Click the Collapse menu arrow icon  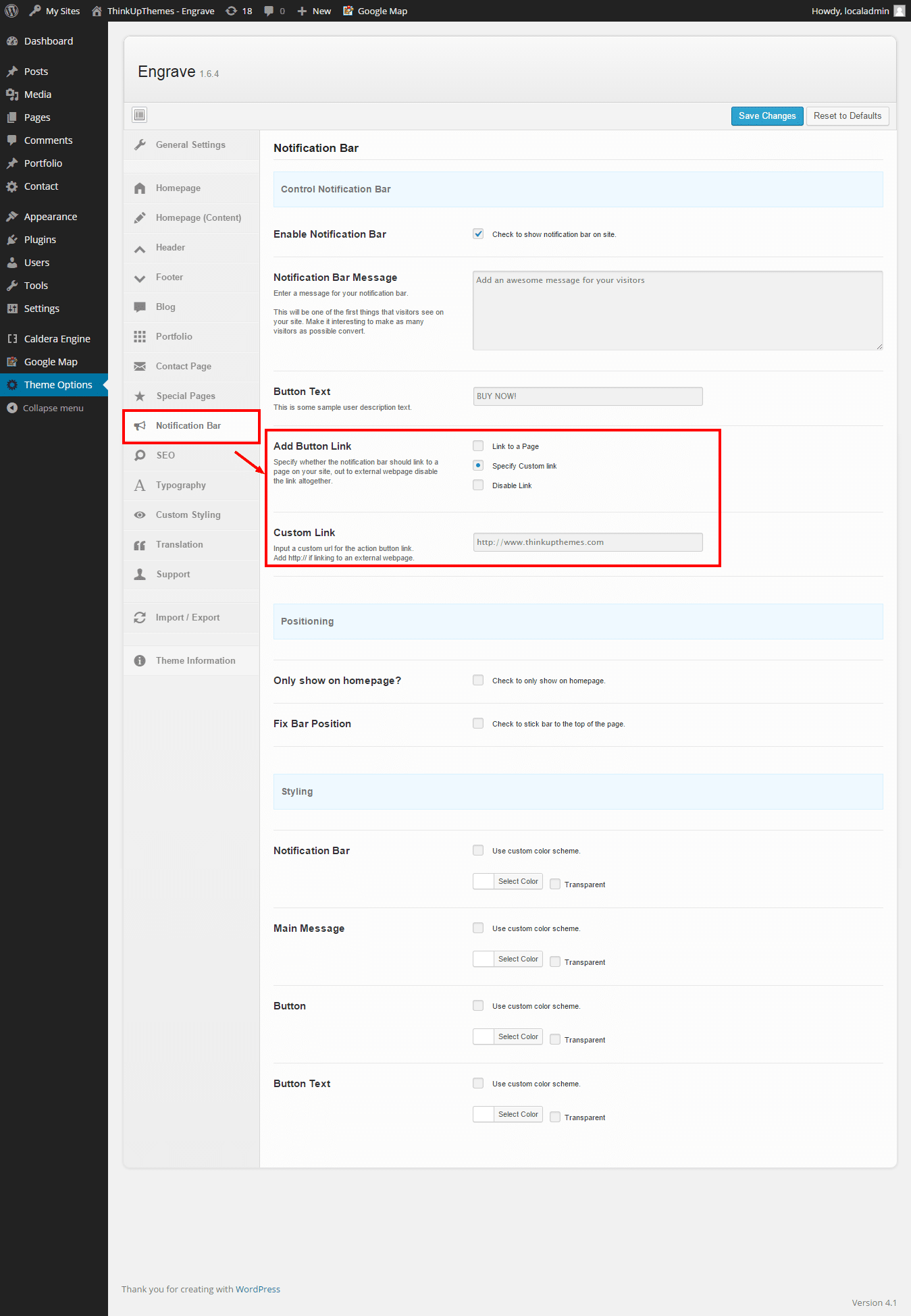(x=11, y=408)
